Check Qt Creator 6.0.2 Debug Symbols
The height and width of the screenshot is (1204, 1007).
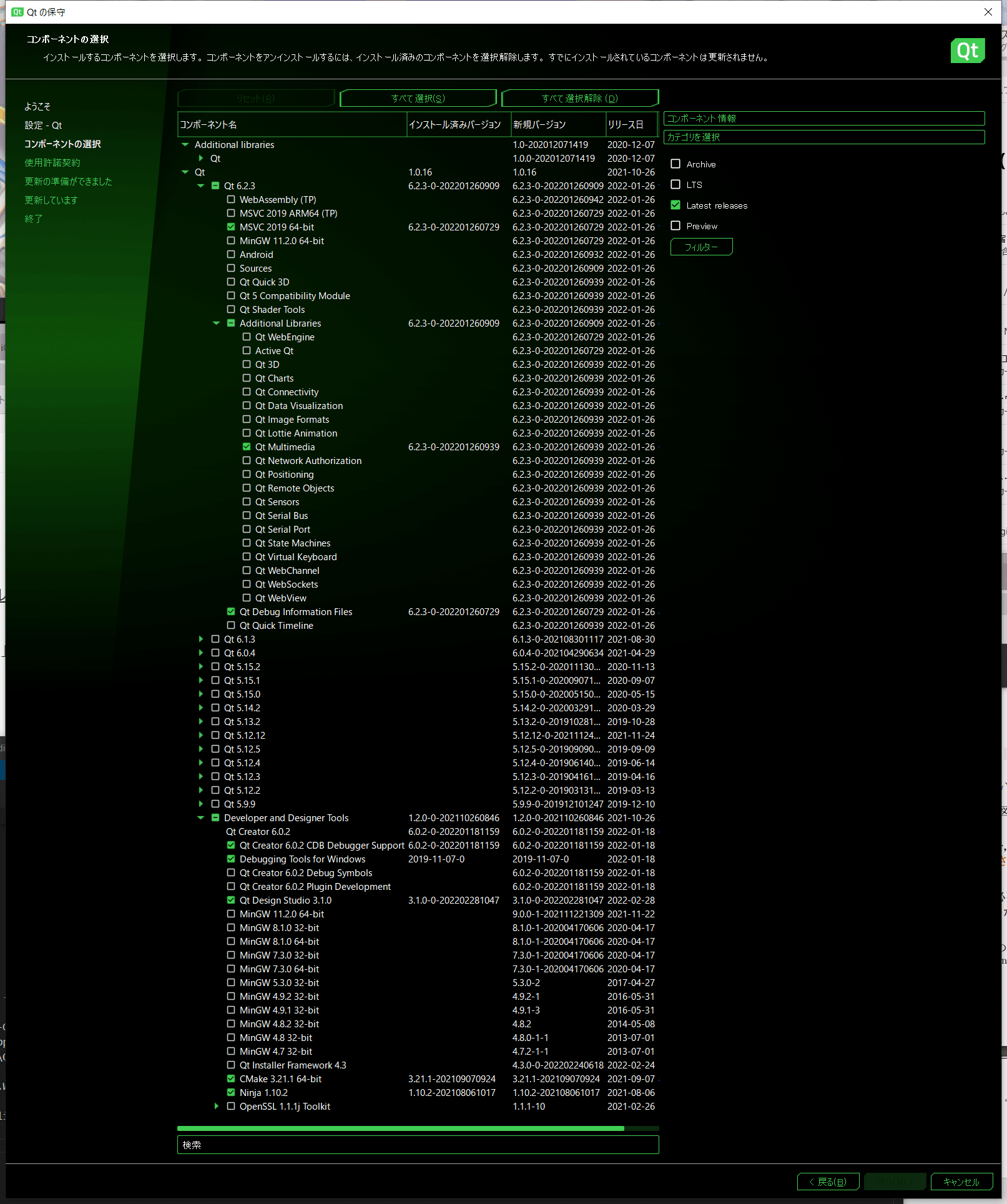[x=231, y=872]
